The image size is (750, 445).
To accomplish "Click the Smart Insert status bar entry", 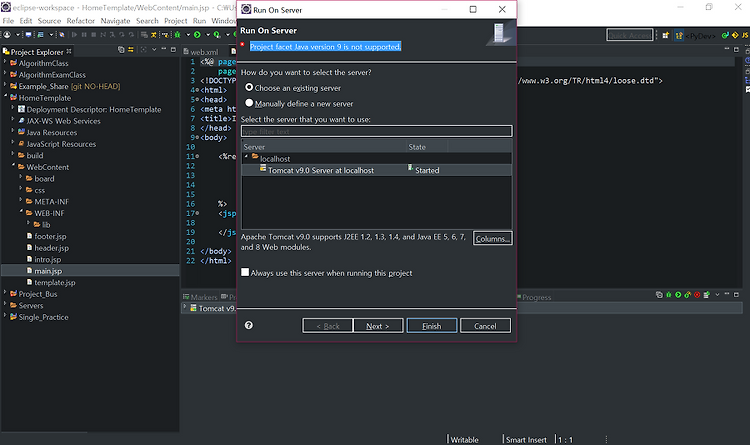I will point(526,439).
